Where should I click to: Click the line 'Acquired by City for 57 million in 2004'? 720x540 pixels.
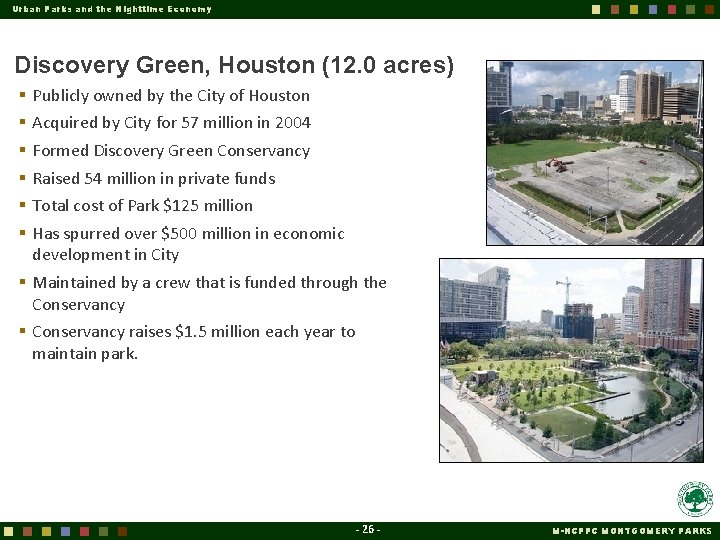tap(171, 123)
